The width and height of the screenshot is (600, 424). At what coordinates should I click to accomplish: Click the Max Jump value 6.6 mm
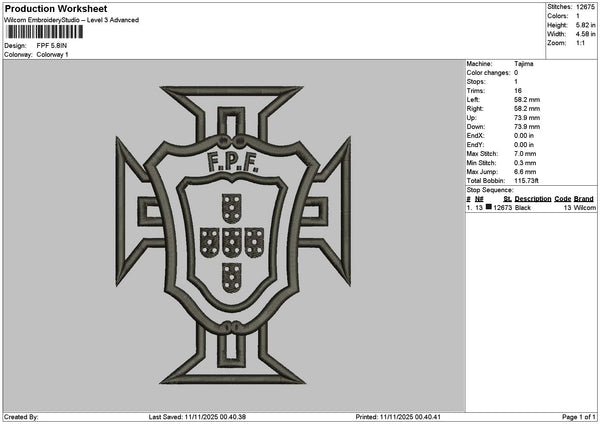pyautogui.click(x=525, y=172)
